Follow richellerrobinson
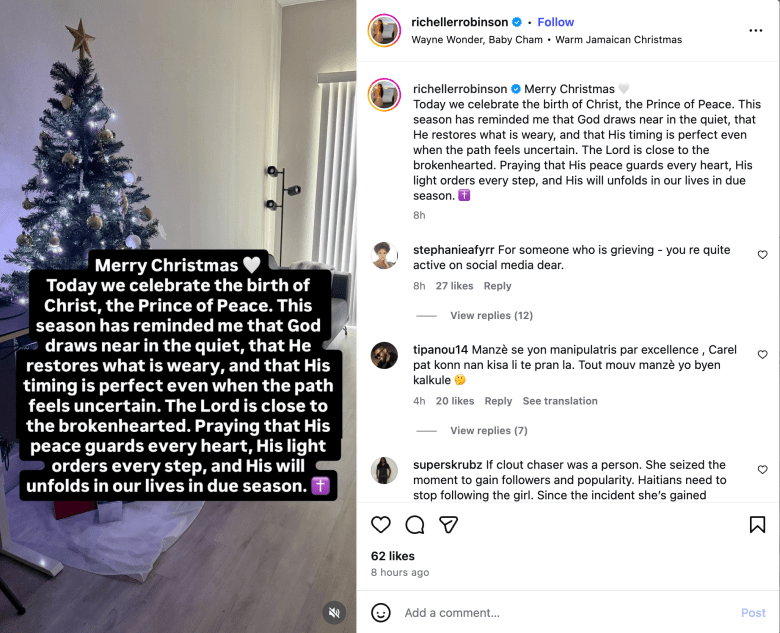Viewport: 780px width, 633px height. pos(556,22)
